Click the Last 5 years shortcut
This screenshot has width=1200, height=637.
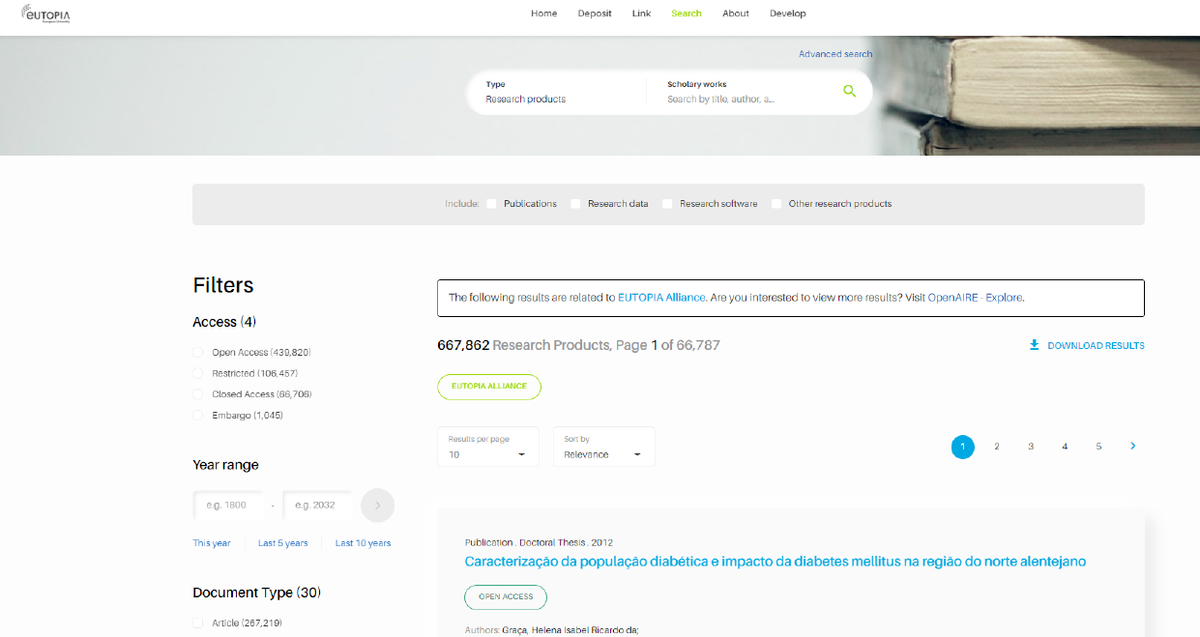pyautogui.click(x=283, y=543)
